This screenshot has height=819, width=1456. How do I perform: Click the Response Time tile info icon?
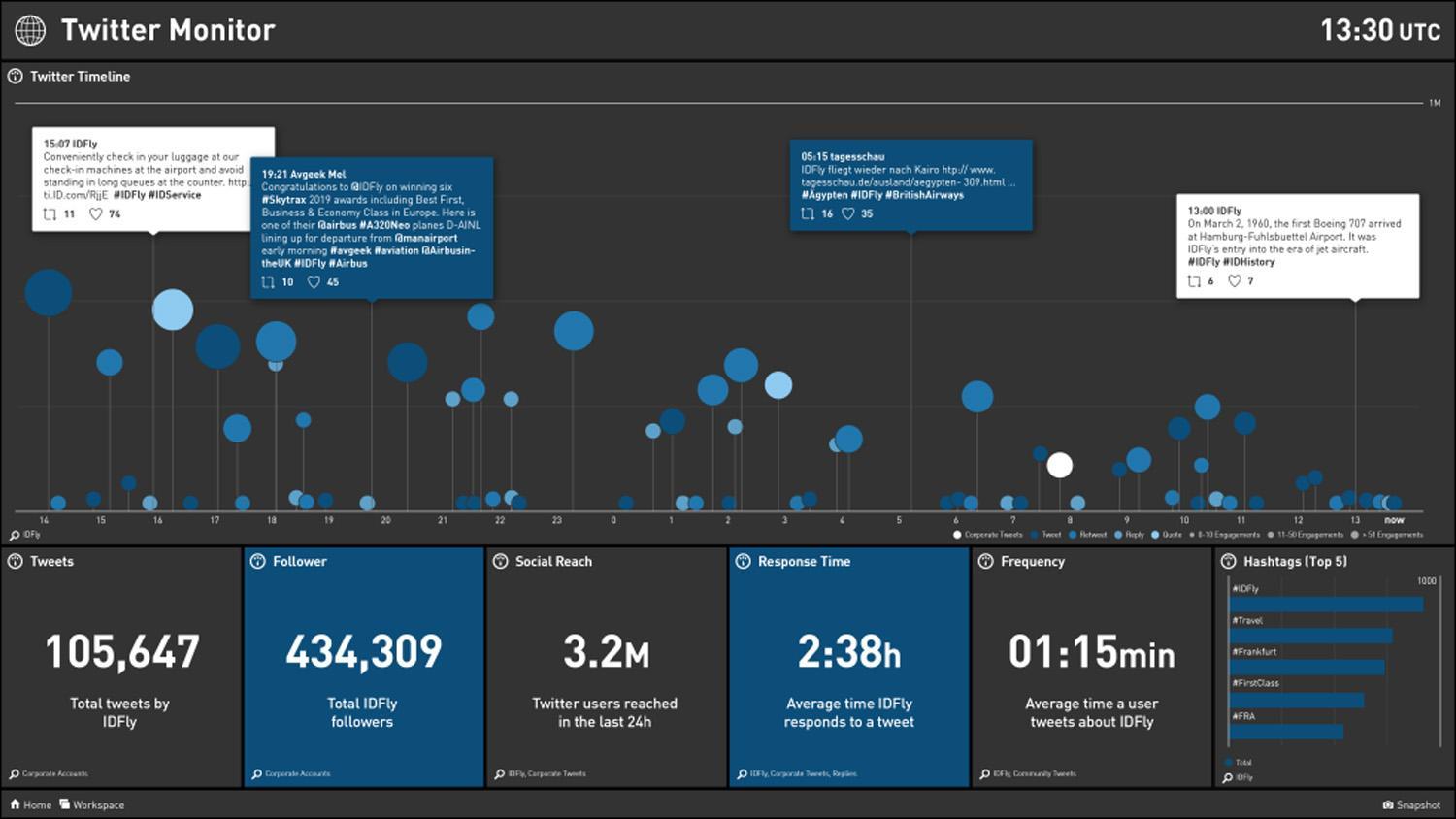tap(743, 561)
